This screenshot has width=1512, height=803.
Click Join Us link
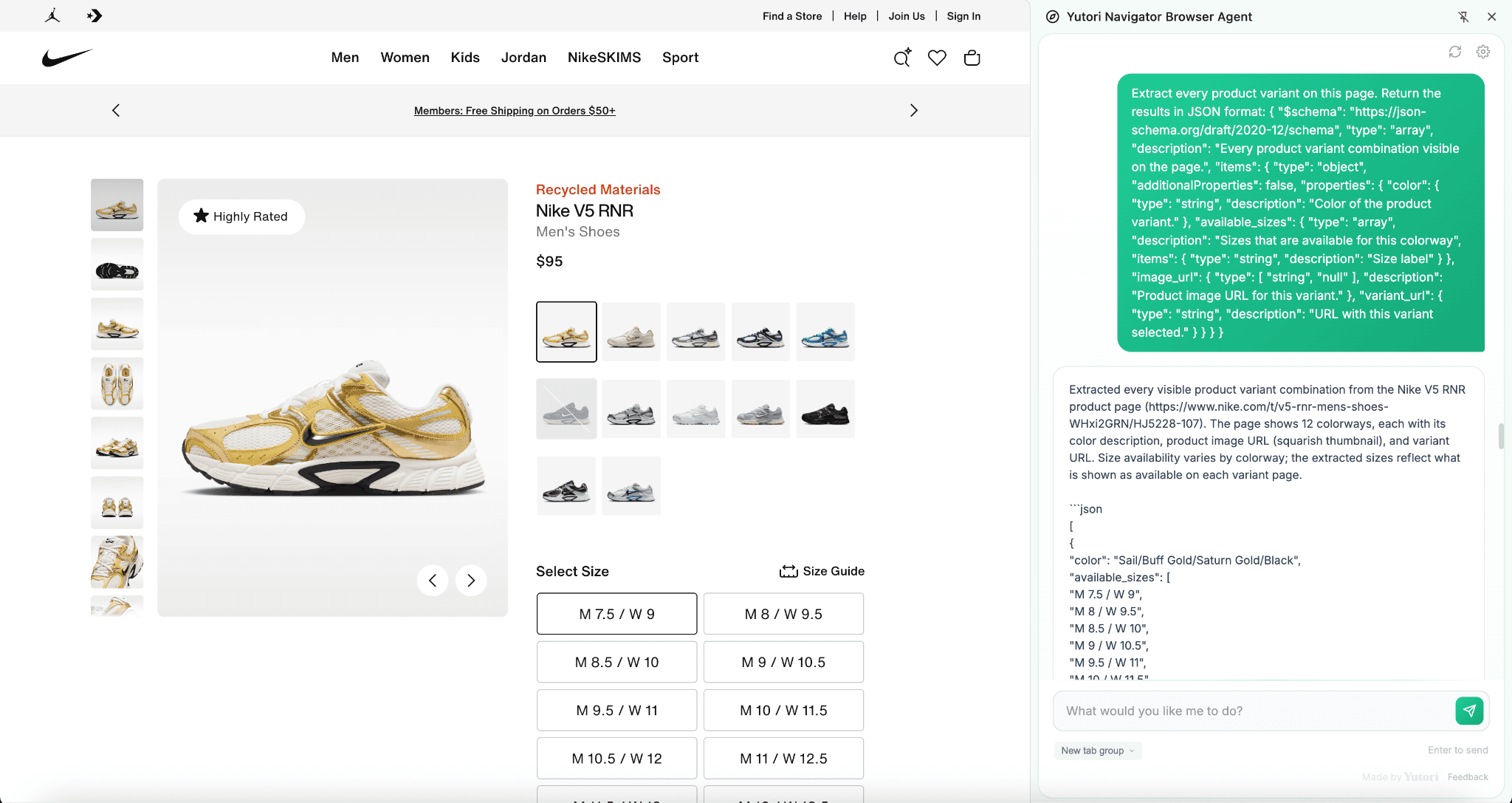[x=907, y=16]
